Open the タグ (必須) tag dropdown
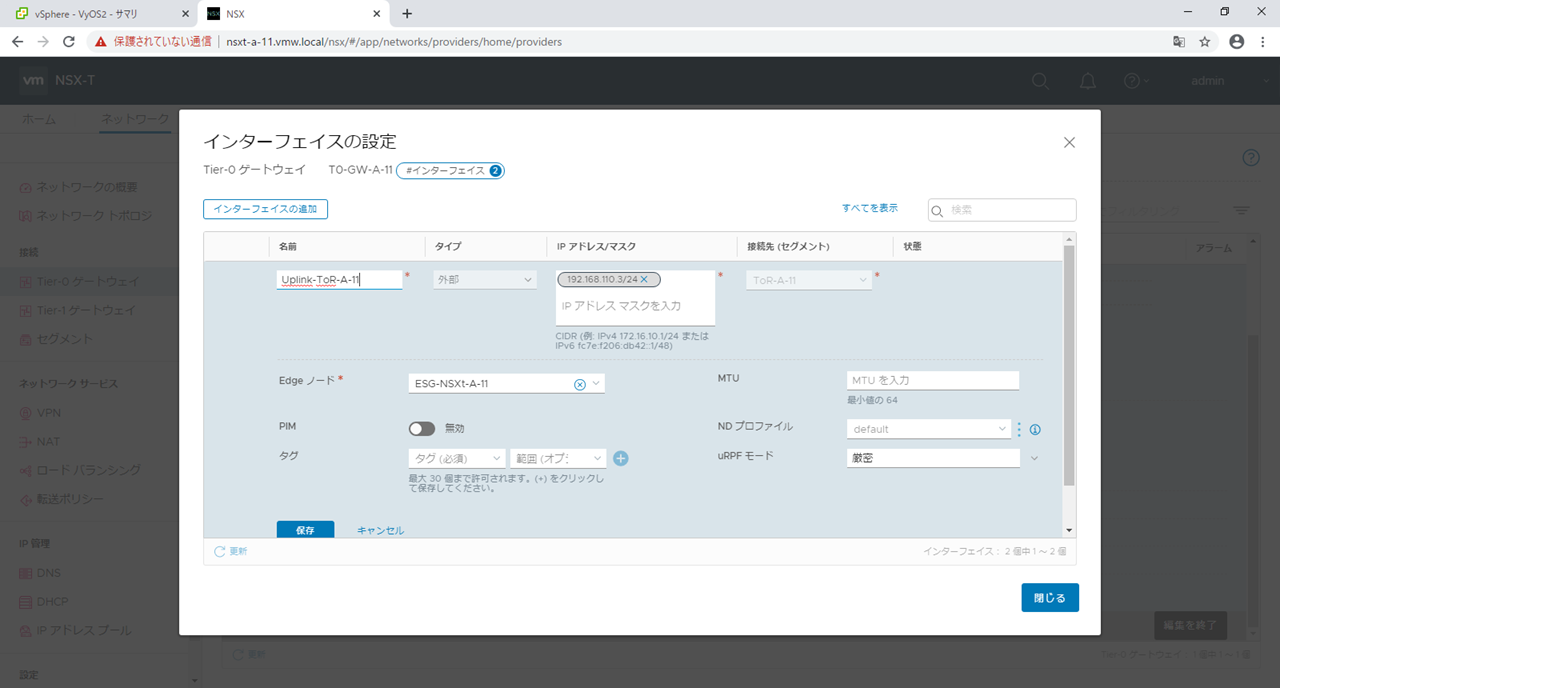 pyautogui.click(x=457, y=458)
